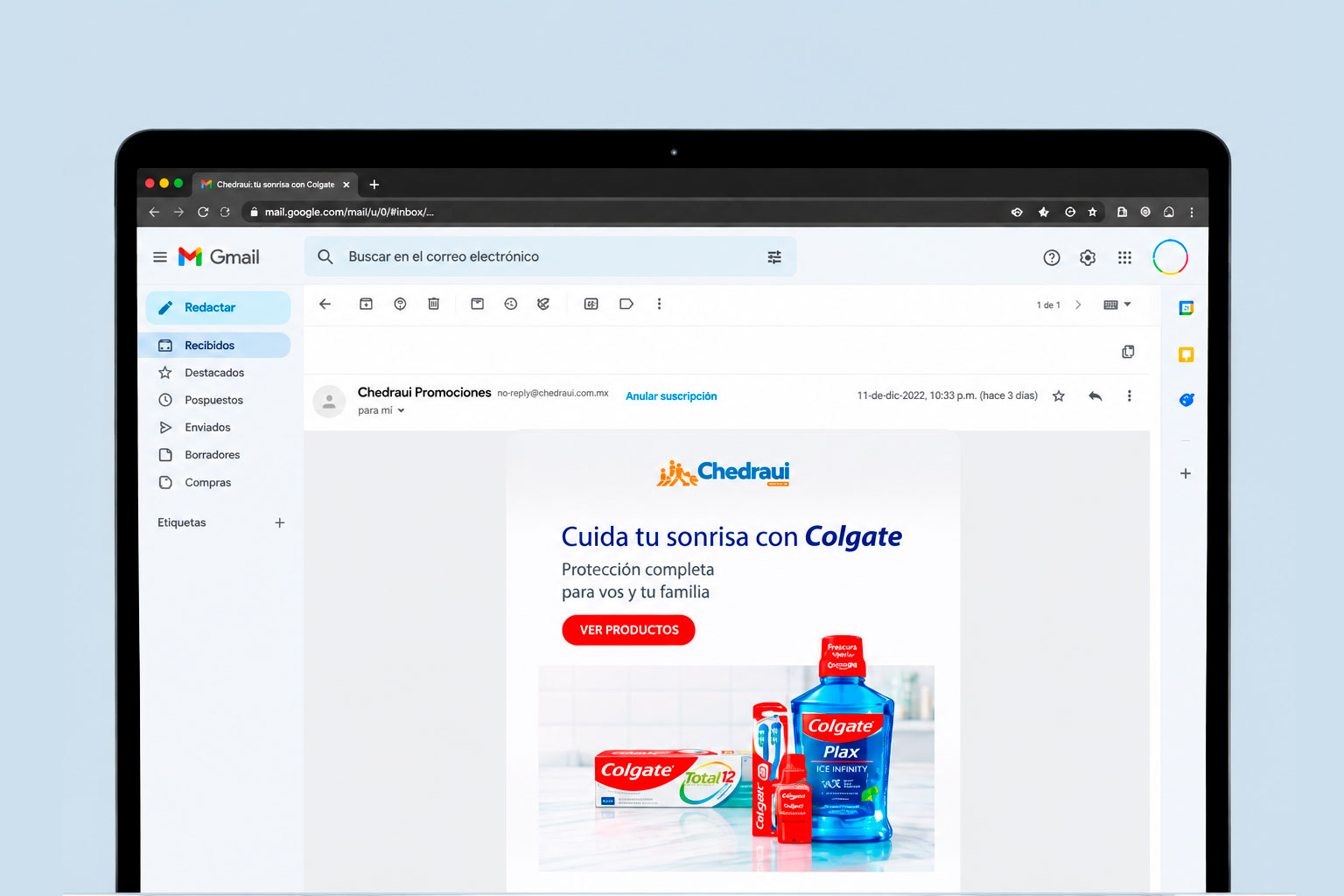Expand recipient details next to para mí
Viewport: 1344px width, 896px height.
point(401,410)
